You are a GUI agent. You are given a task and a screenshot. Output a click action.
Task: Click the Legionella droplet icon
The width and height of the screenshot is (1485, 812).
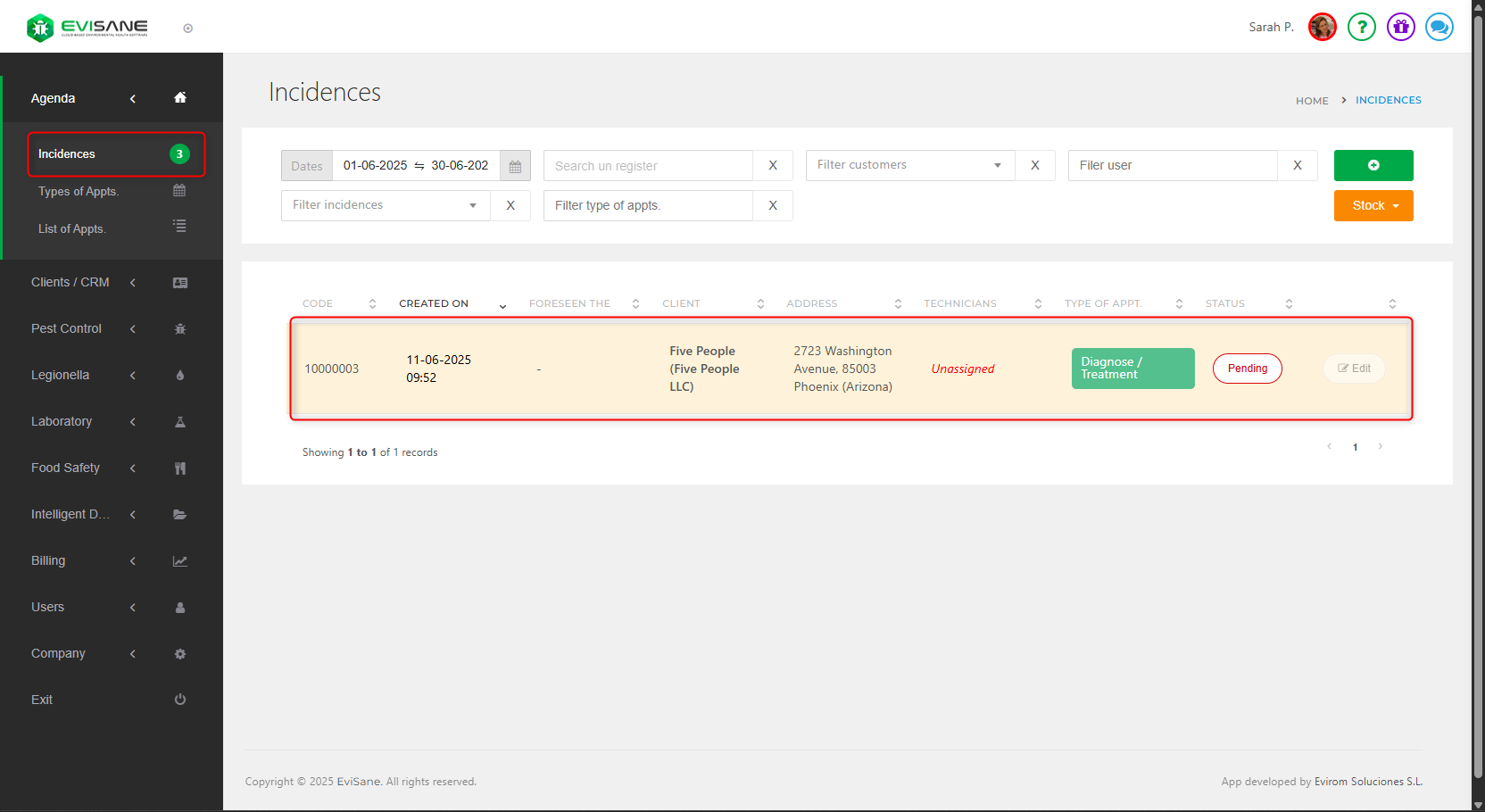coord(180,376)
